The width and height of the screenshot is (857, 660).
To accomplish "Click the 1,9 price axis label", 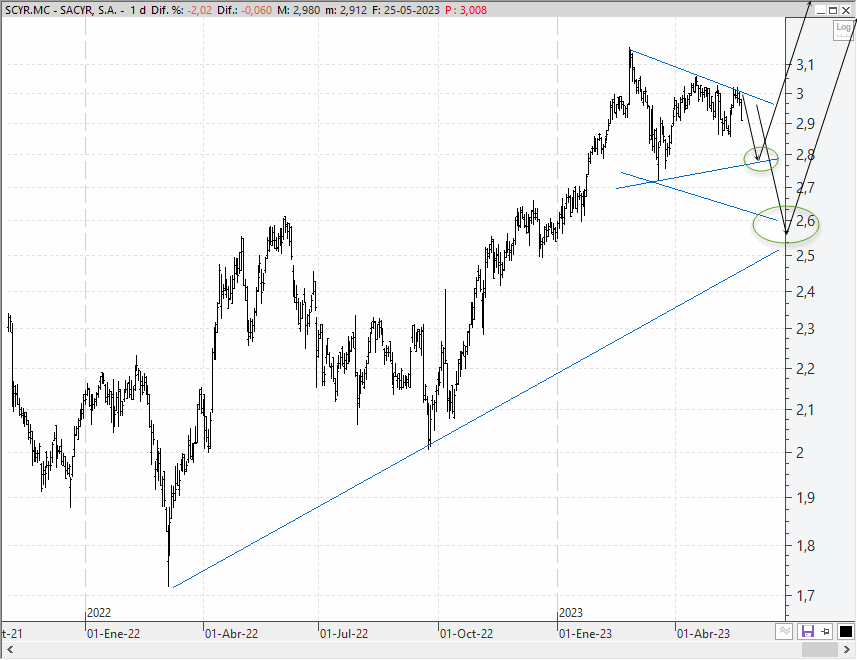I will click(x=805, y=497).
